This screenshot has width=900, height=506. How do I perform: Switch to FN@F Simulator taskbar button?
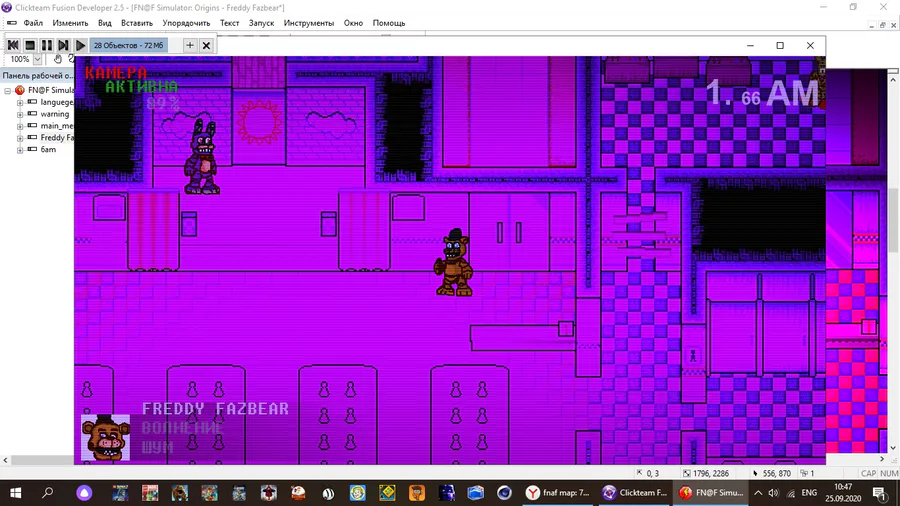tap(711, 493)
